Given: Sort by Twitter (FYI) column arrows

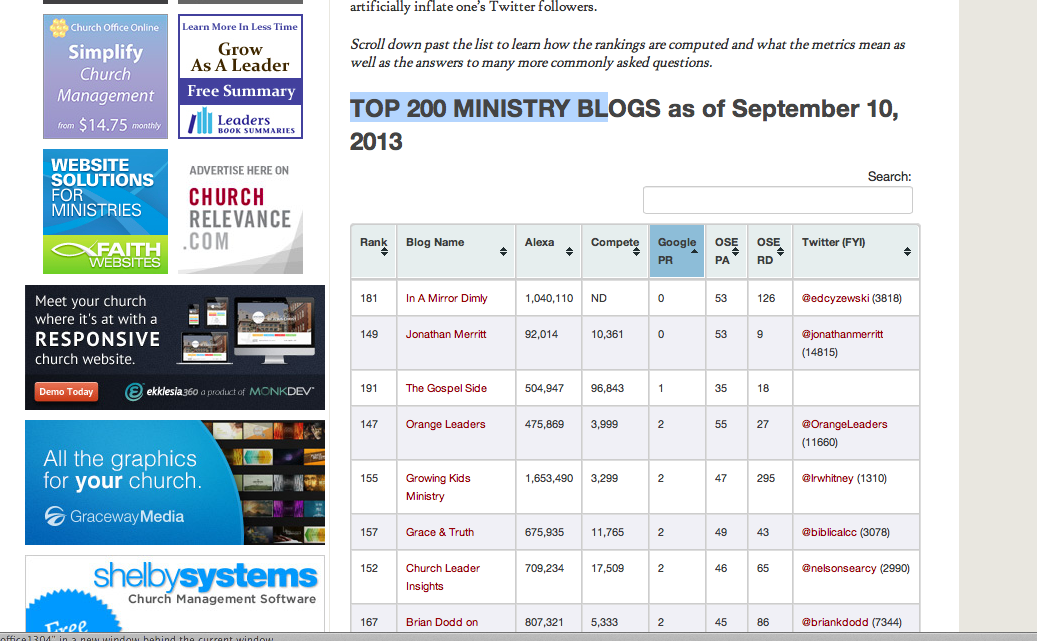Looking at the screenshot, I should click(x=907, y=252).
